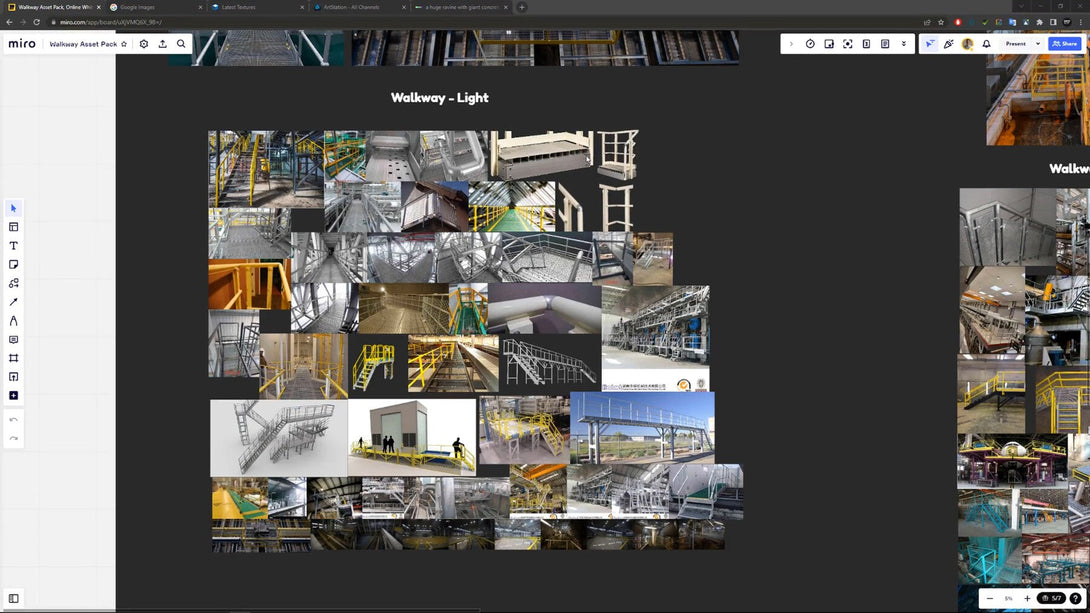Start the timer tool
This screenshot has width=1090, height=613.
tap(810, 44)
